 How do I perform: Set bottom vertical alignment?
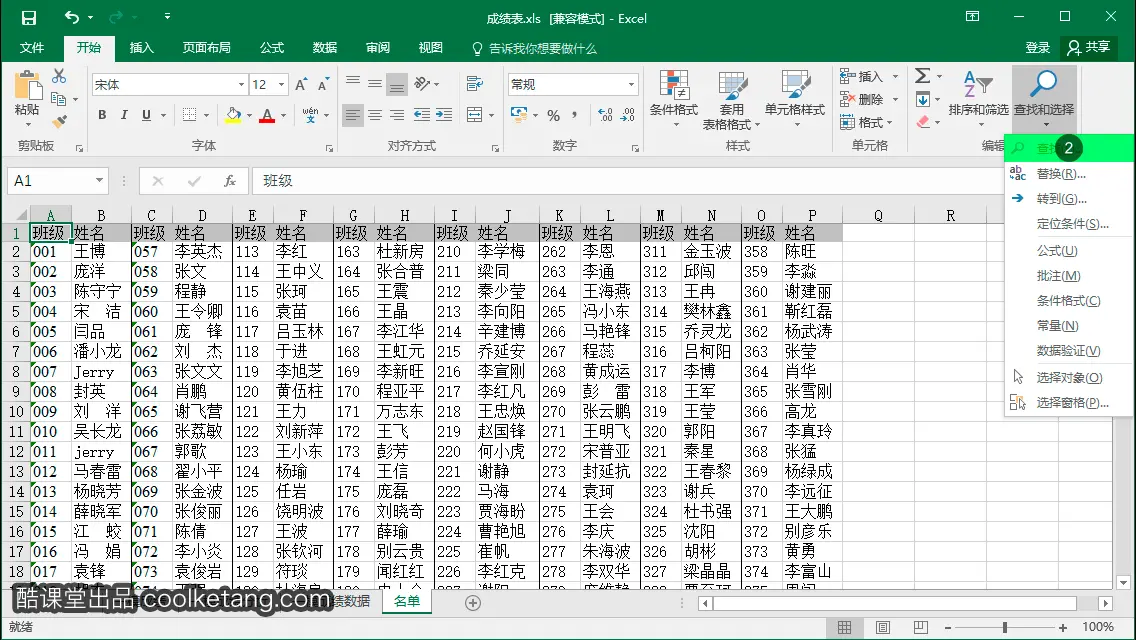pos(397,85)
